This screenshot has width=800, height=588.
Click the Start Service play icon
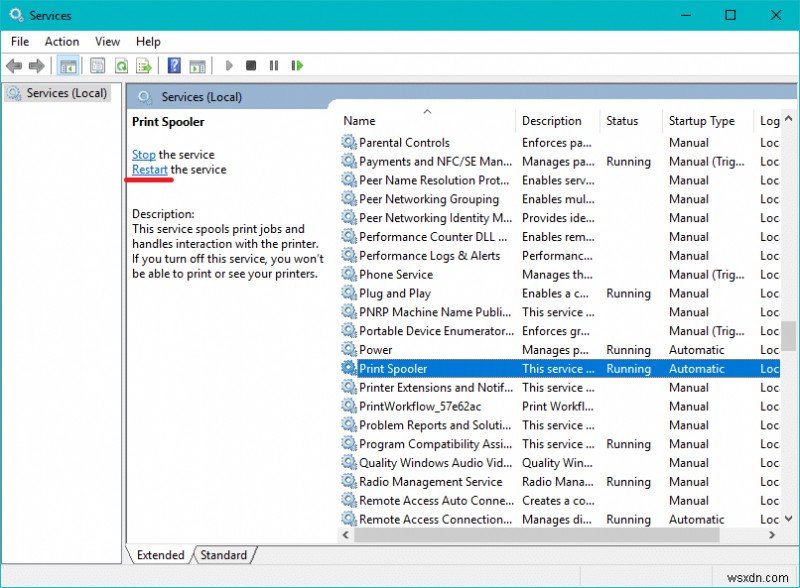pos(229,65)
